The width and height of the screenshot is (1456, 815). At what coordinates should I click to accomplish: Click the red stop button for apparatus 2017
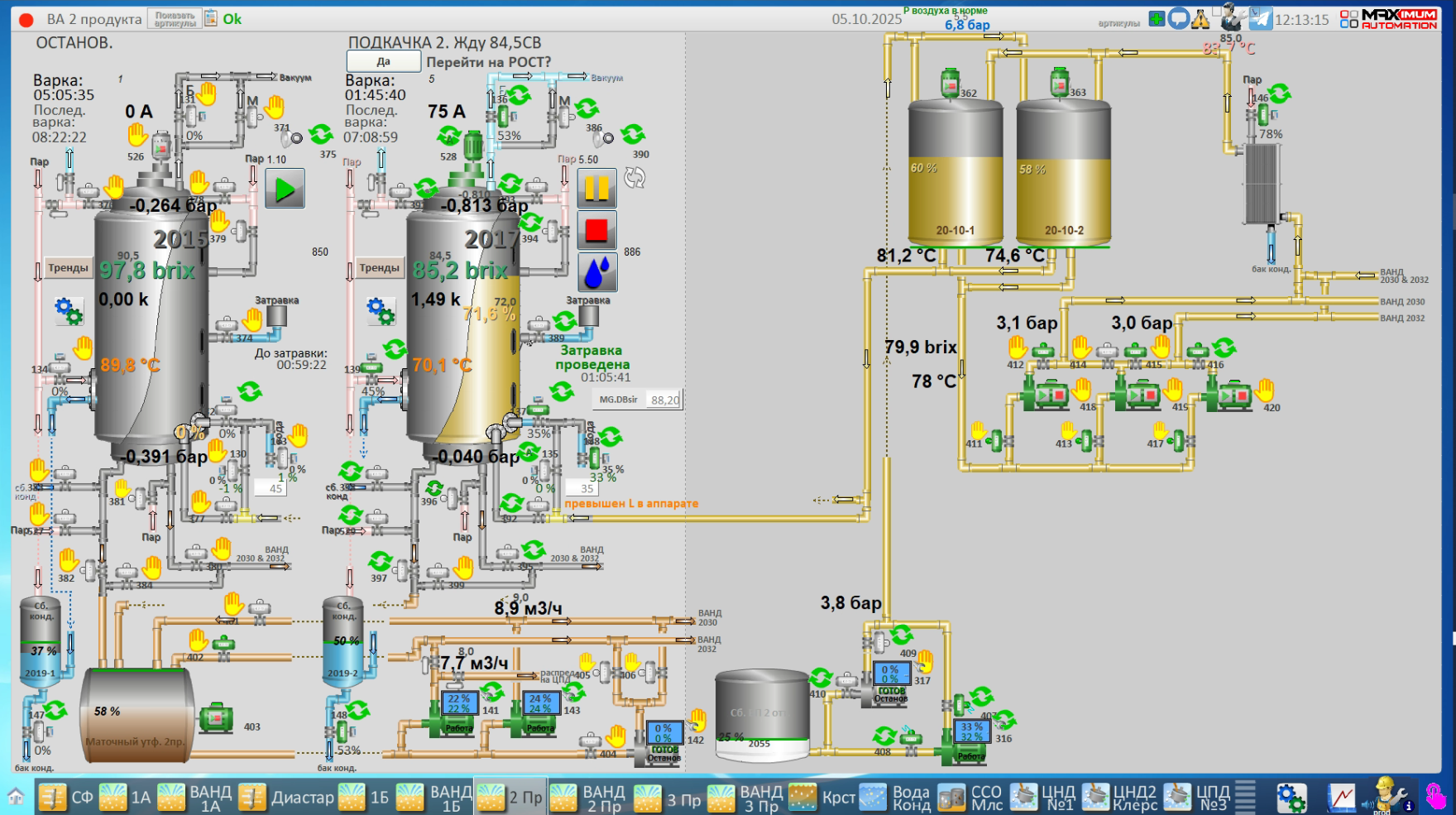(596, 230)
